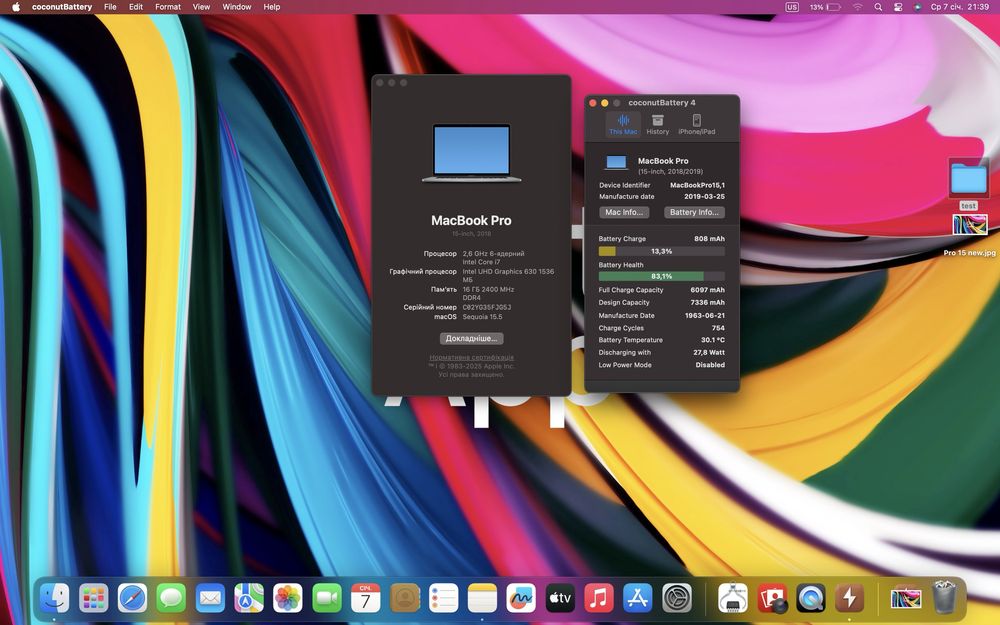
Task: Launch FaceTime from the Dock
Action: click(327, 598)
